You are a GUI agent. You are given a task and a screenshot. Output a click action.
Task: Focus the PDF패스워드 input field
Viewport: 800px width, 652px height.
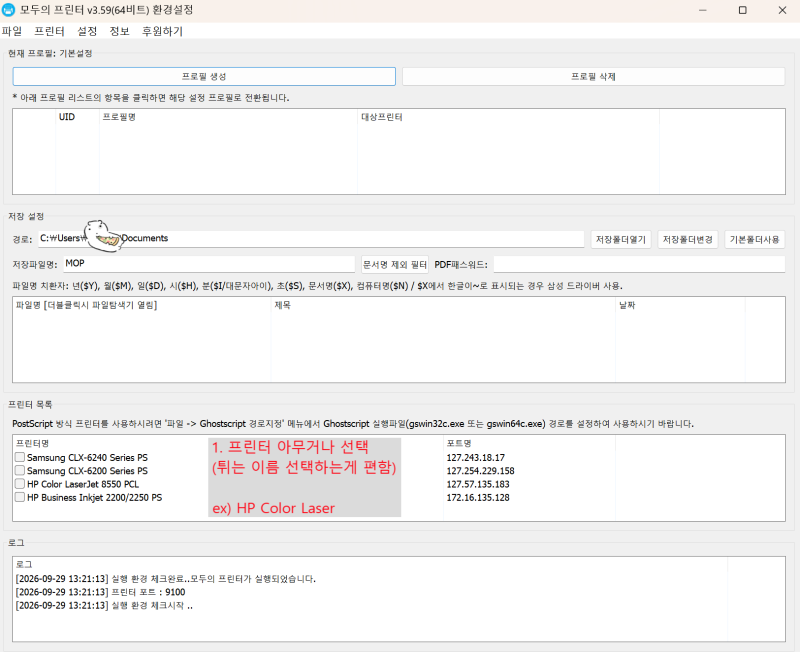[639, 264]
